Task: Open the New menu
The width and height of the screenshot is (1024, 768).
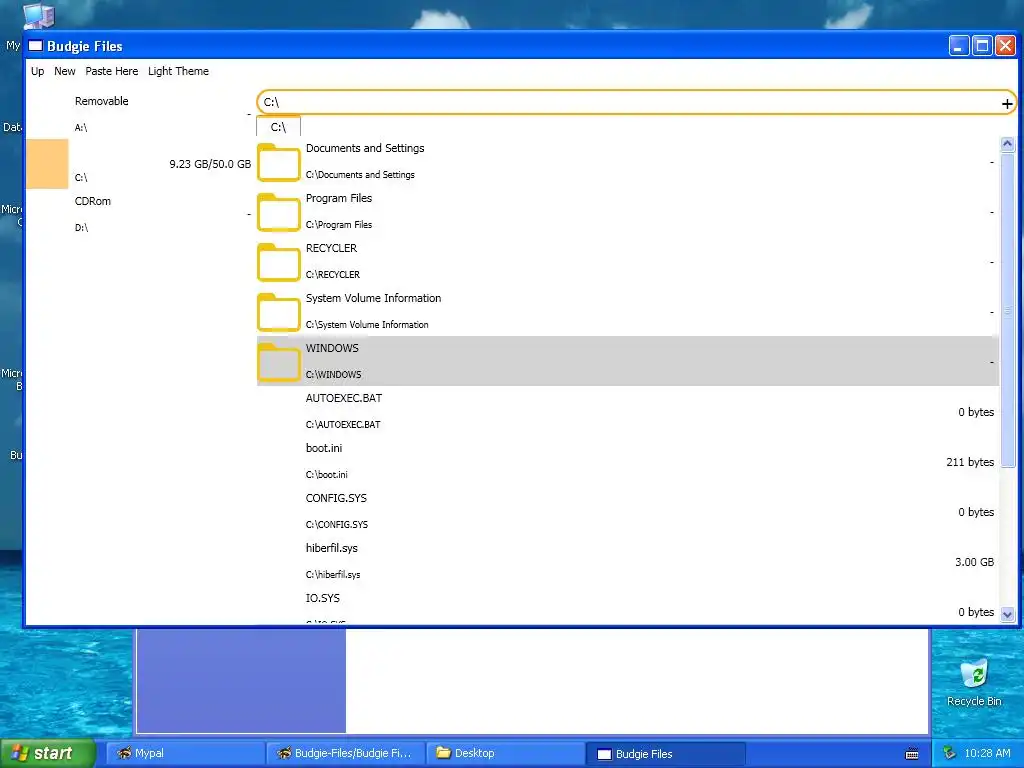Action: click(65, 71)
